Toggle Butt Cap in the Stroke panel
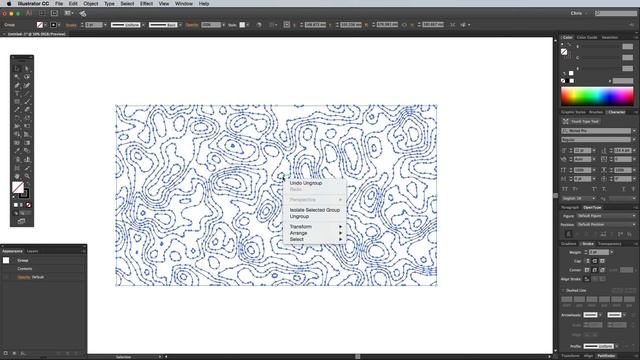 click(x=587, y=261)
